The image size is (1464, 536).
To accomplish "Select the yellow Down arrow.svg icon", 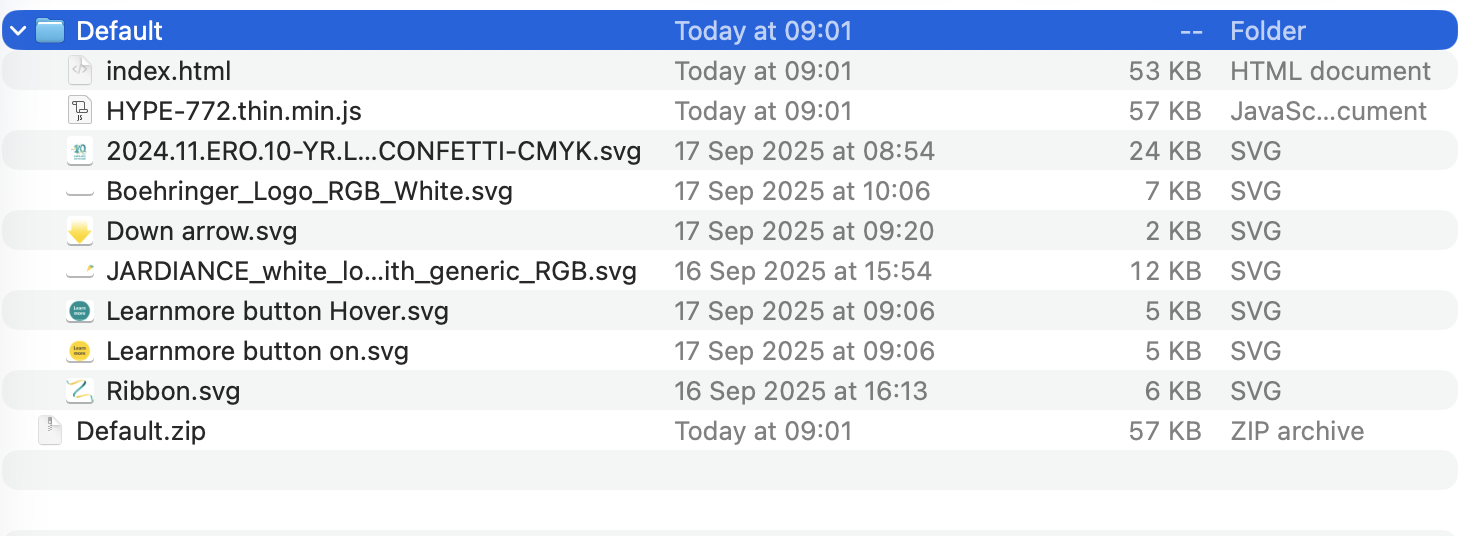I will coord(80,231).
